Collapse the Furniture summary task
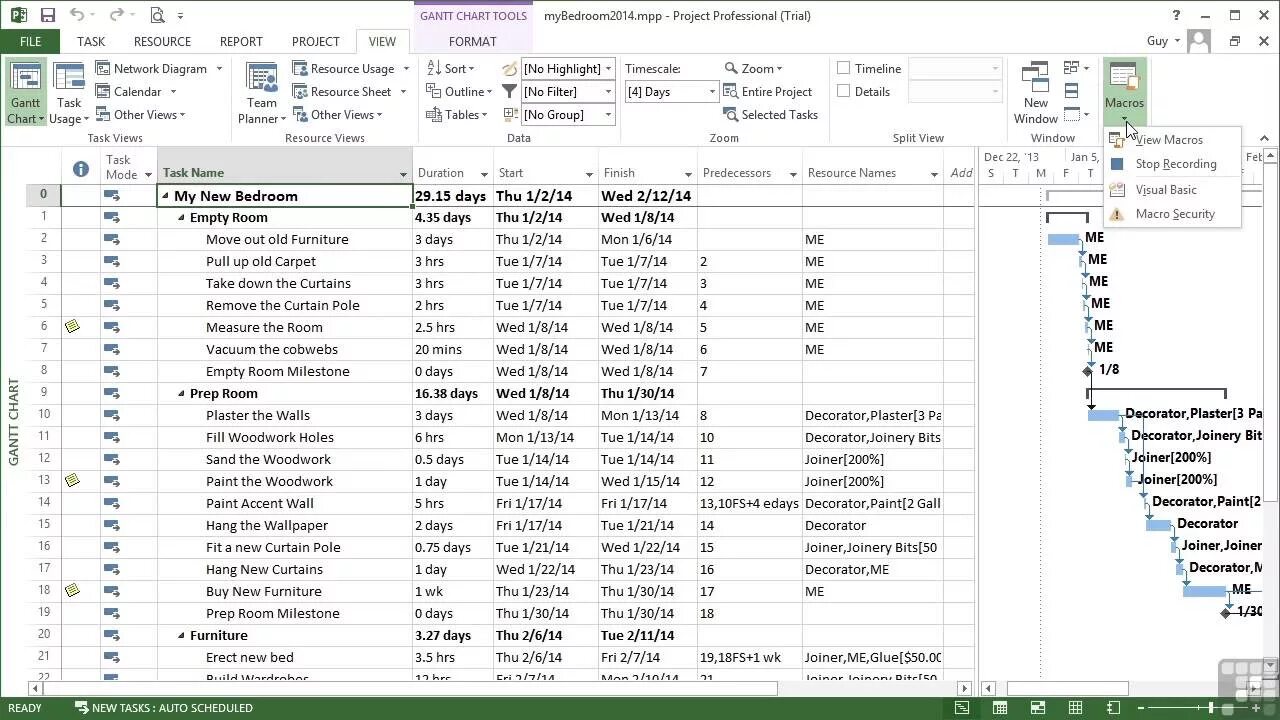This screenshot has height=720, width=1280. tap(181, 635)
